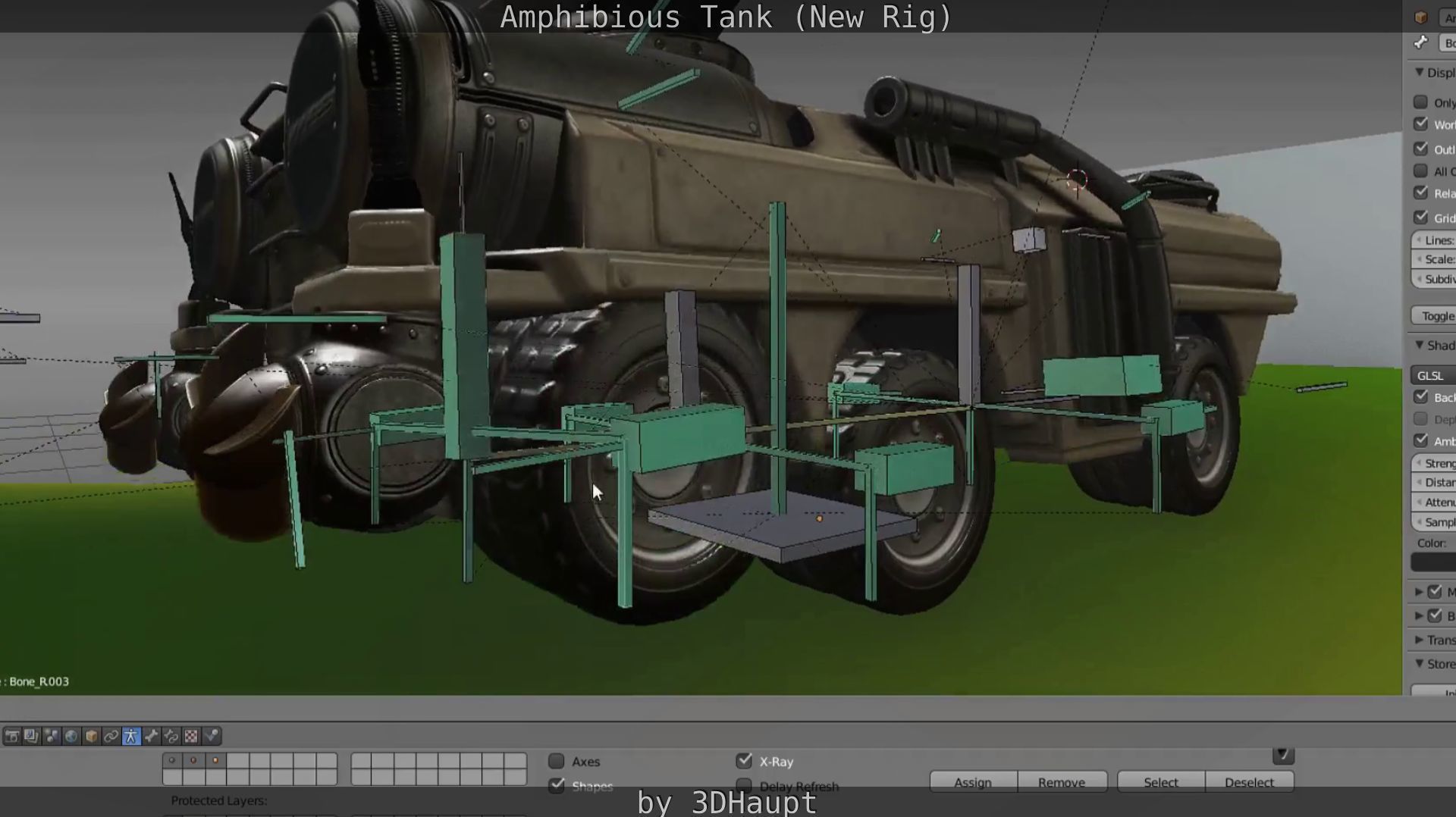Select the gray platform bone under the tank
Viewport: 1456px width, 817px height.
pos(781,527)
